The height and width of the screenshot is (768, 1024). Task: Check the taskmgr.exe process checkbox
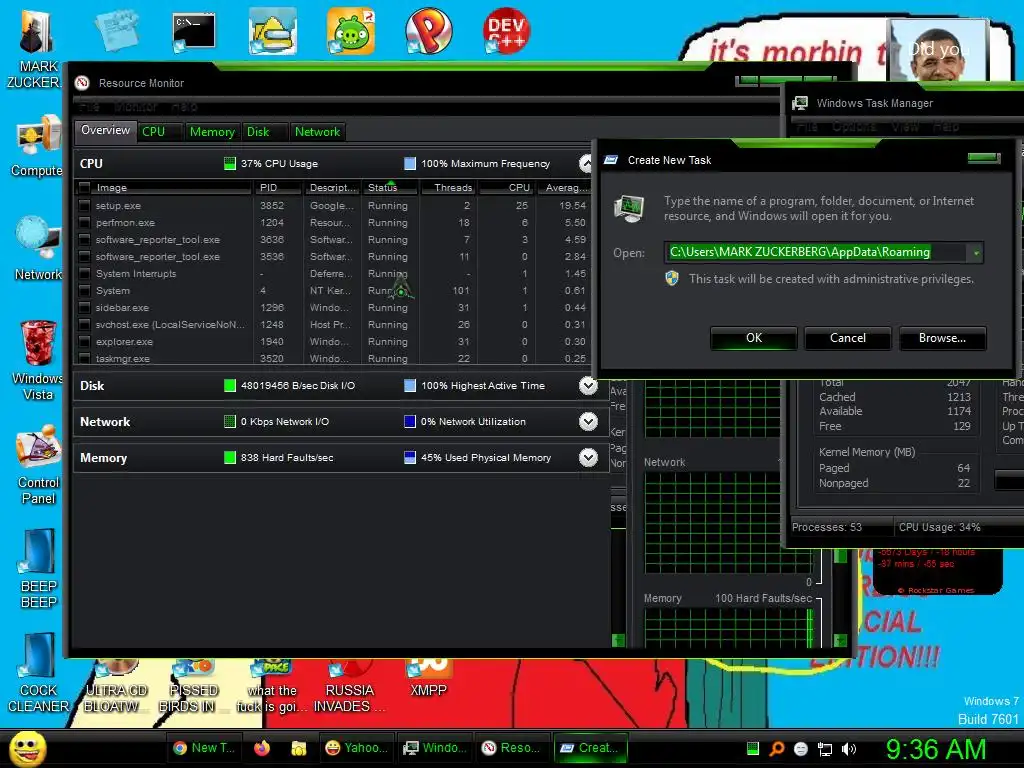(84, 358)
